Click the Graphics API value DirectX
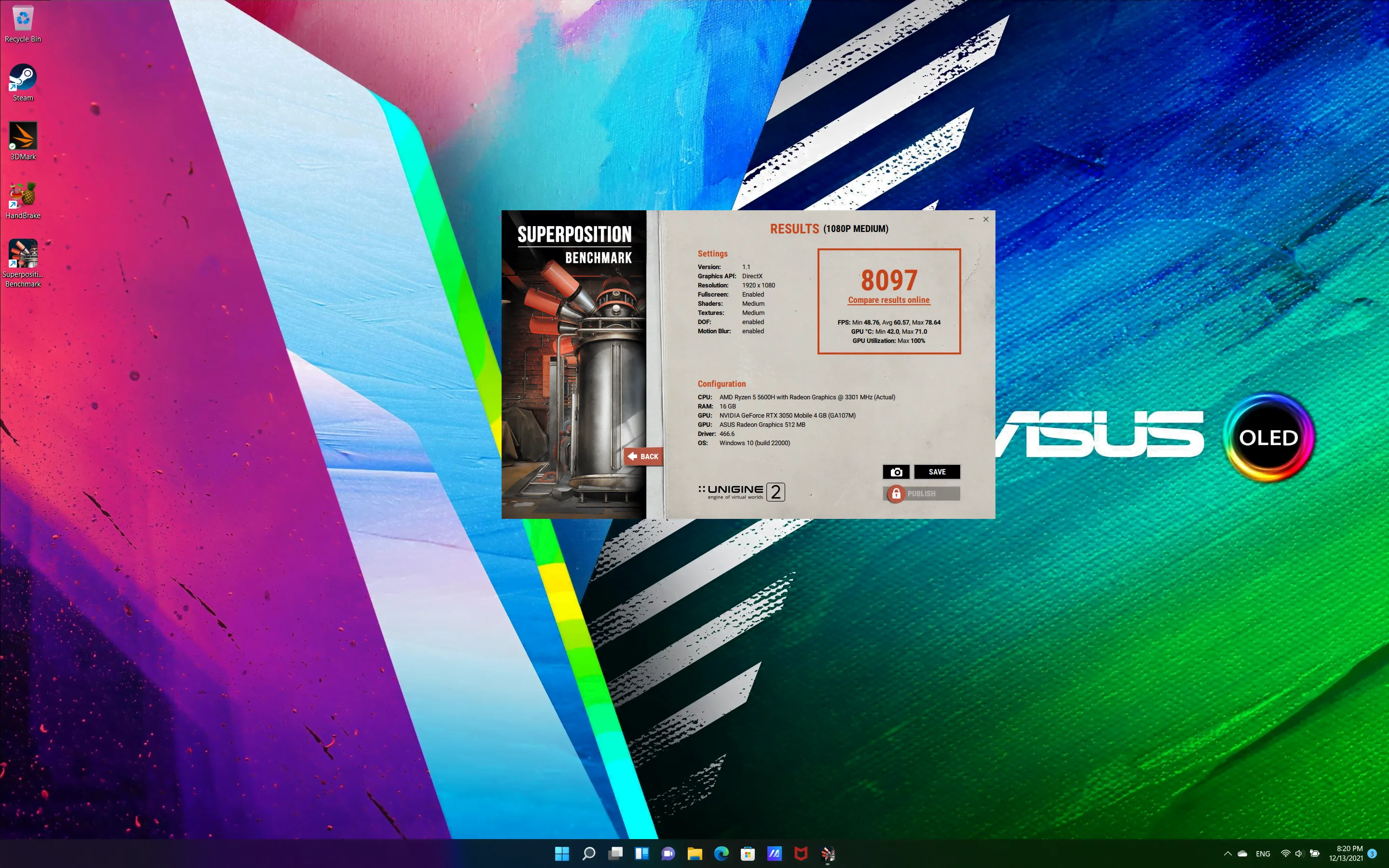This screenshot has height=868, width=1389. pos(752,276)
